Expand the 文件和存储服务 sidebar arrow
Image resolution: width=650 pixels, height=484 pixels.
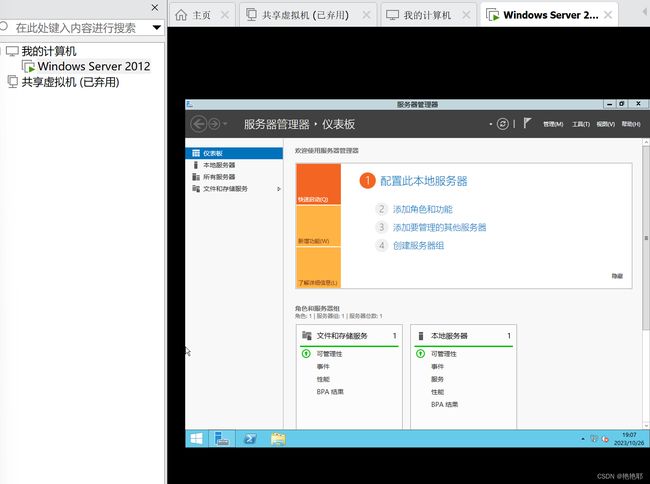[x=279, y=189]
